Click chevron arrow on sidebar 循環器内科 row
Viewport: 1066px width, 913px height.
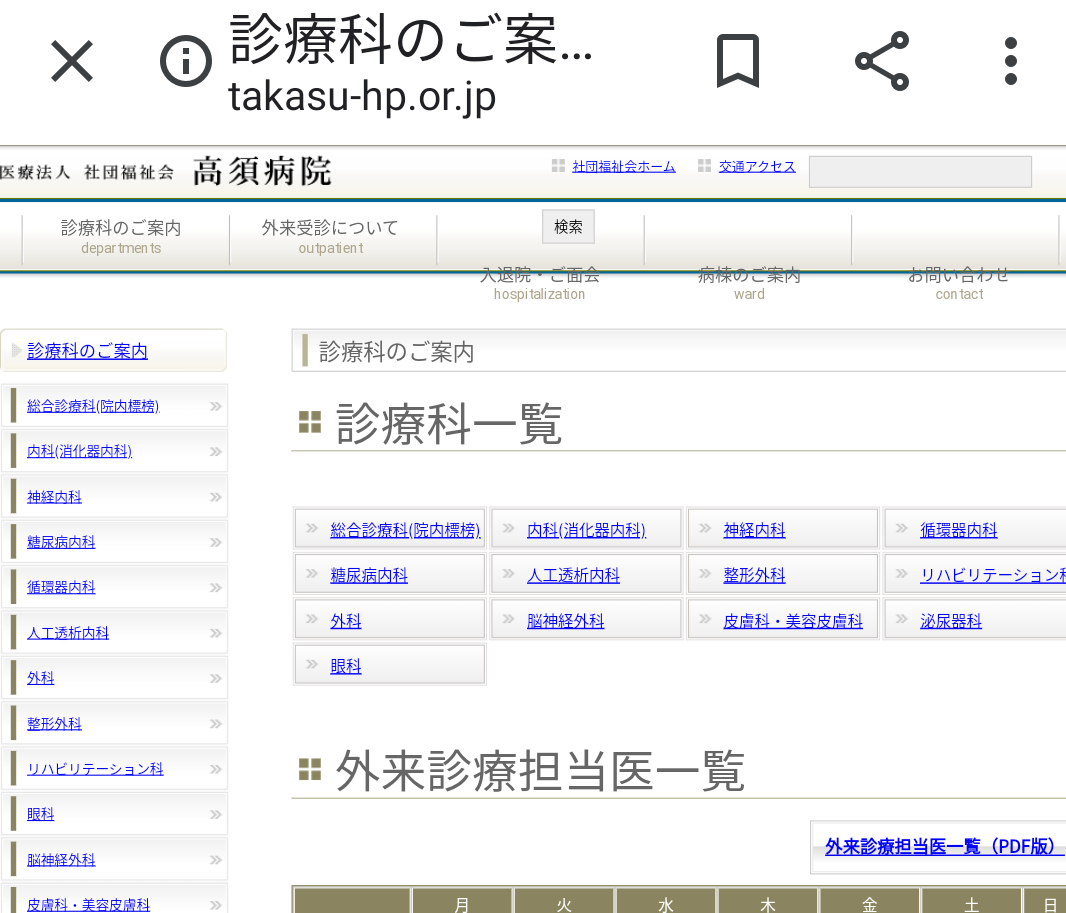click(216, 587)
